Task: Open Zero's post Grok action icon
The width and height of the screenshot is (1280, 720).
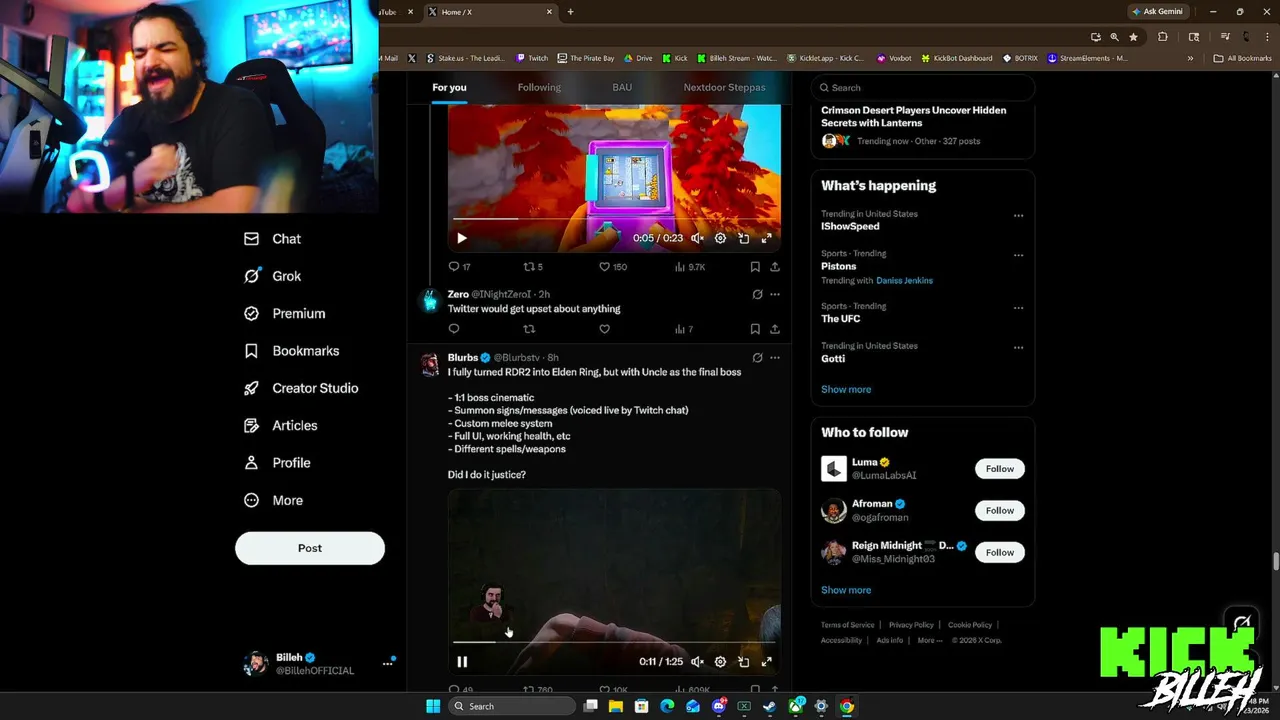Action: pyautogui.click(x=757, y=294)
